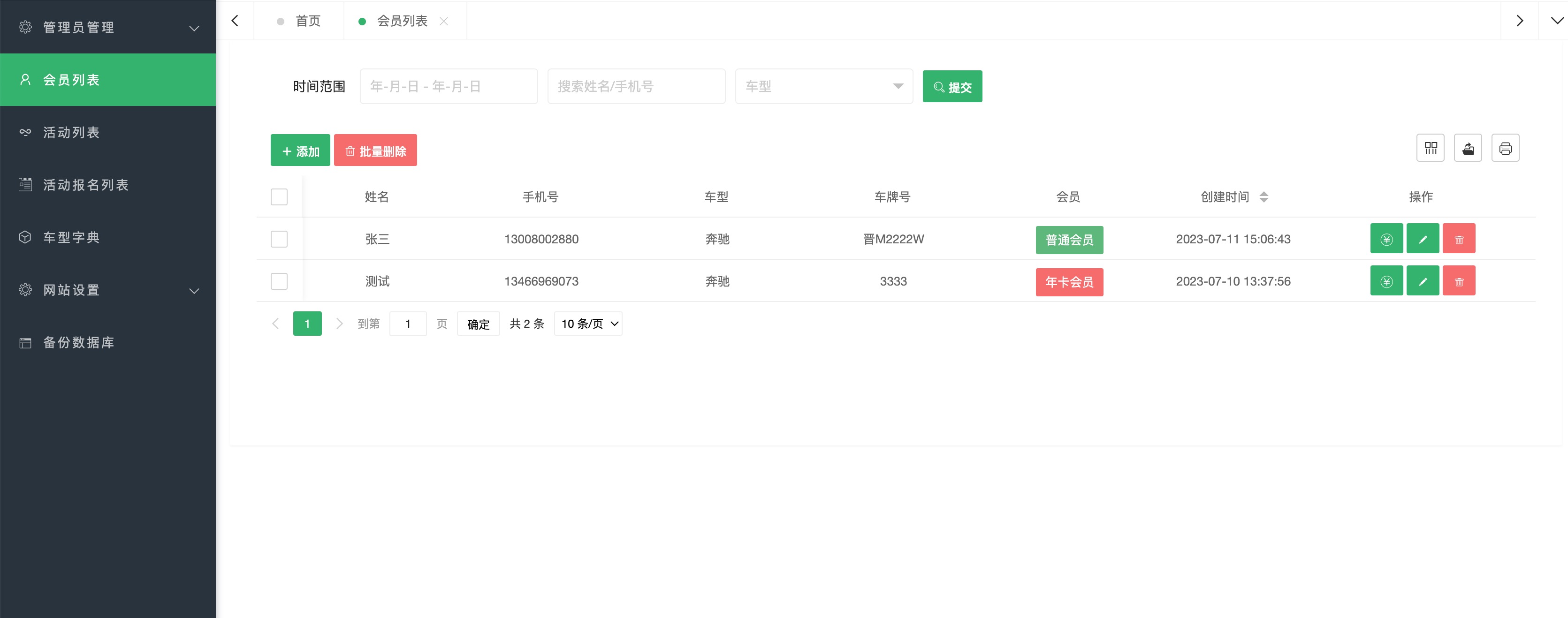Close the 会员列表 tab

[444, 21]
